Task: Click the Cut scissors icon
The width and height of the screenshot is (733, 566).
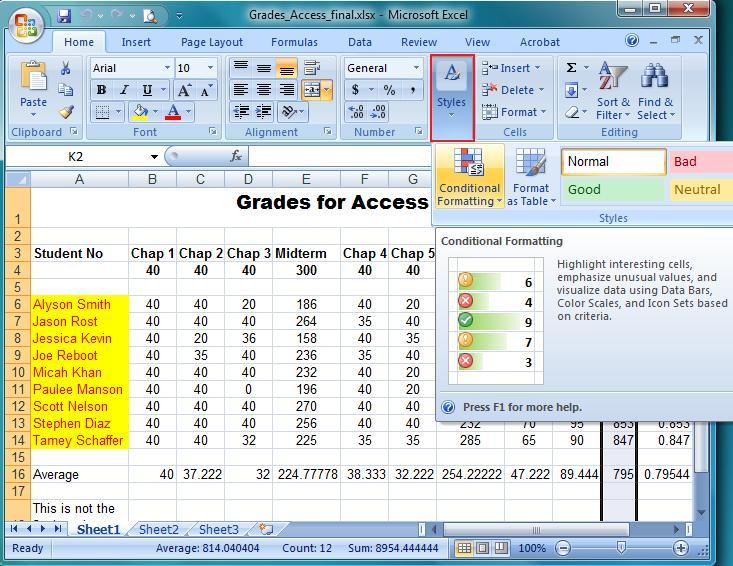Action: coord(66,69)
